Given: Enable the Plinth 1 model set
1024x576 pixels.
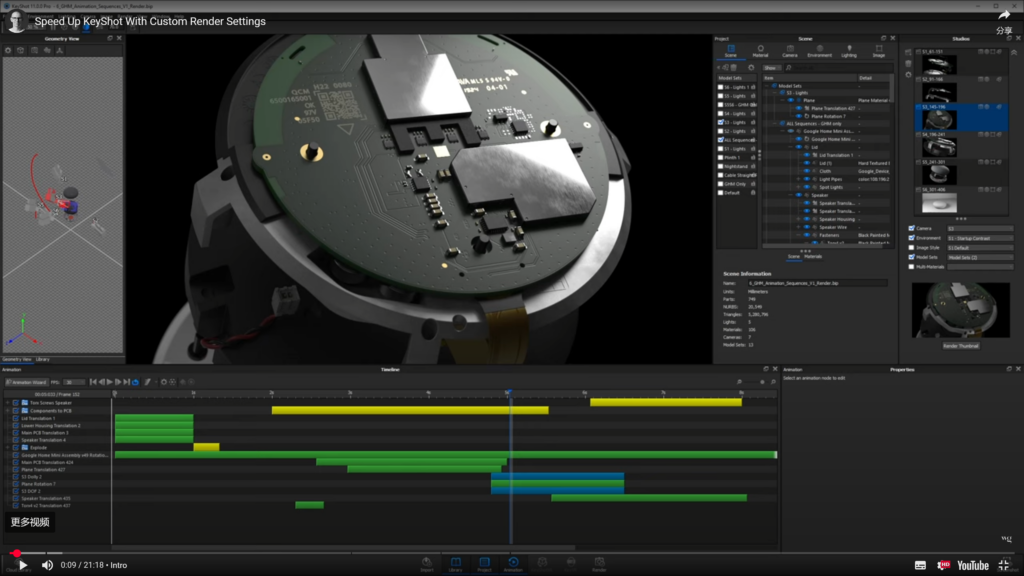Looking at the screenshot, I should click(721, 157).
